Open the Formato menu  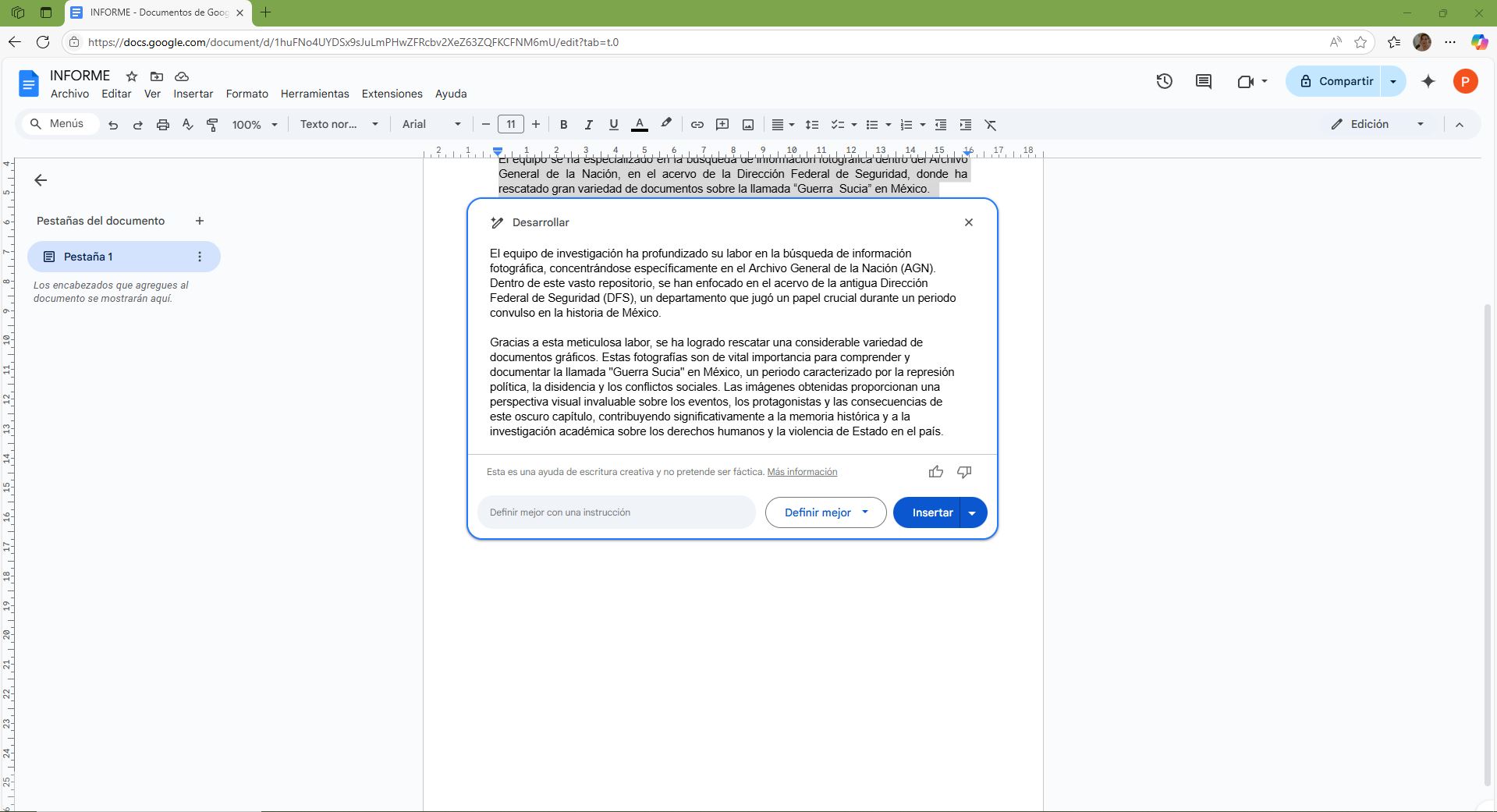(247, 94)
